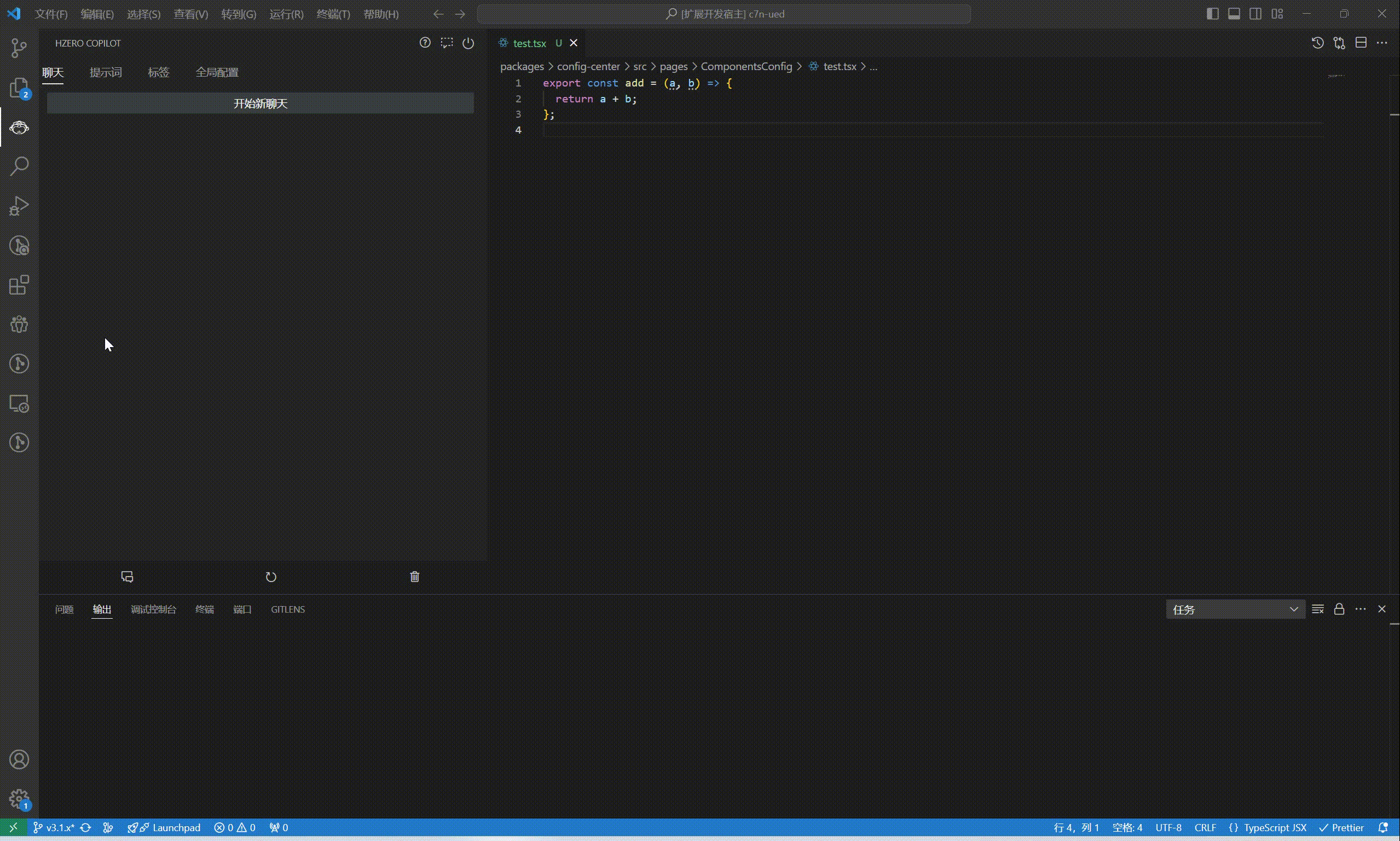Change the CRLF line ending setting

[x=1205, y=828]
